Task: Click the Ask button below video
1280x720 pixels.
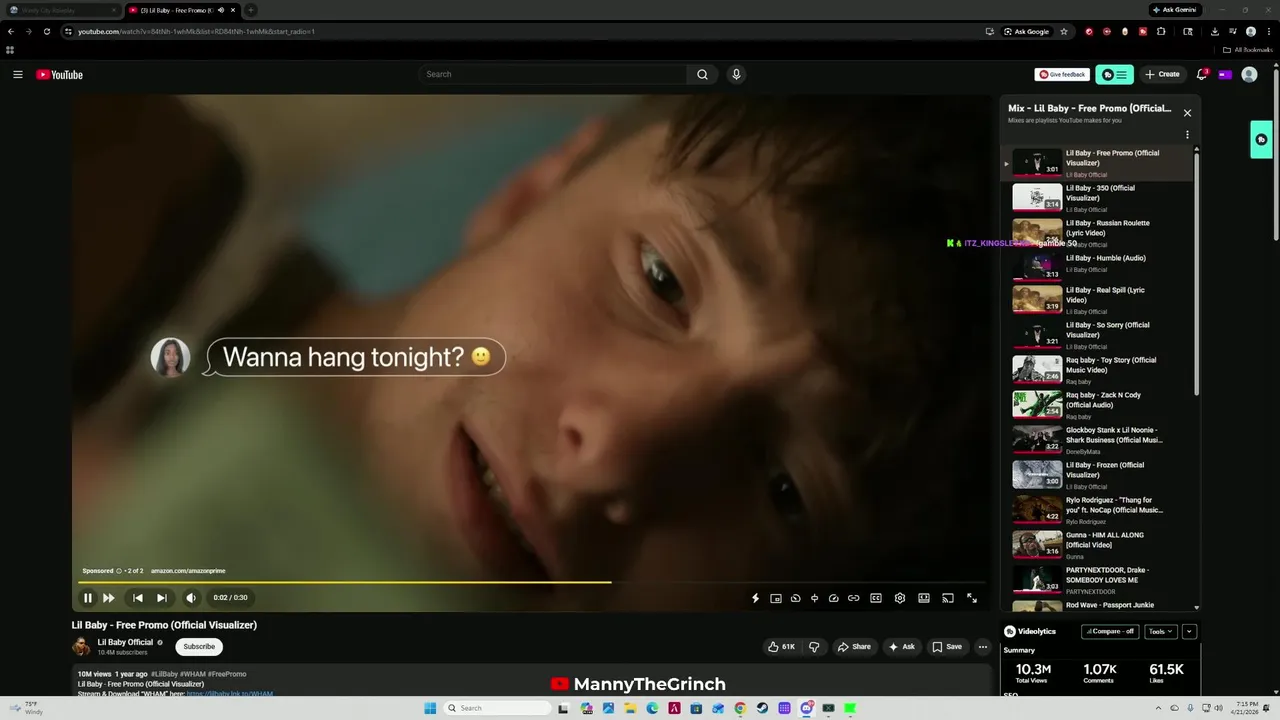Action: [x=901, y=647]
